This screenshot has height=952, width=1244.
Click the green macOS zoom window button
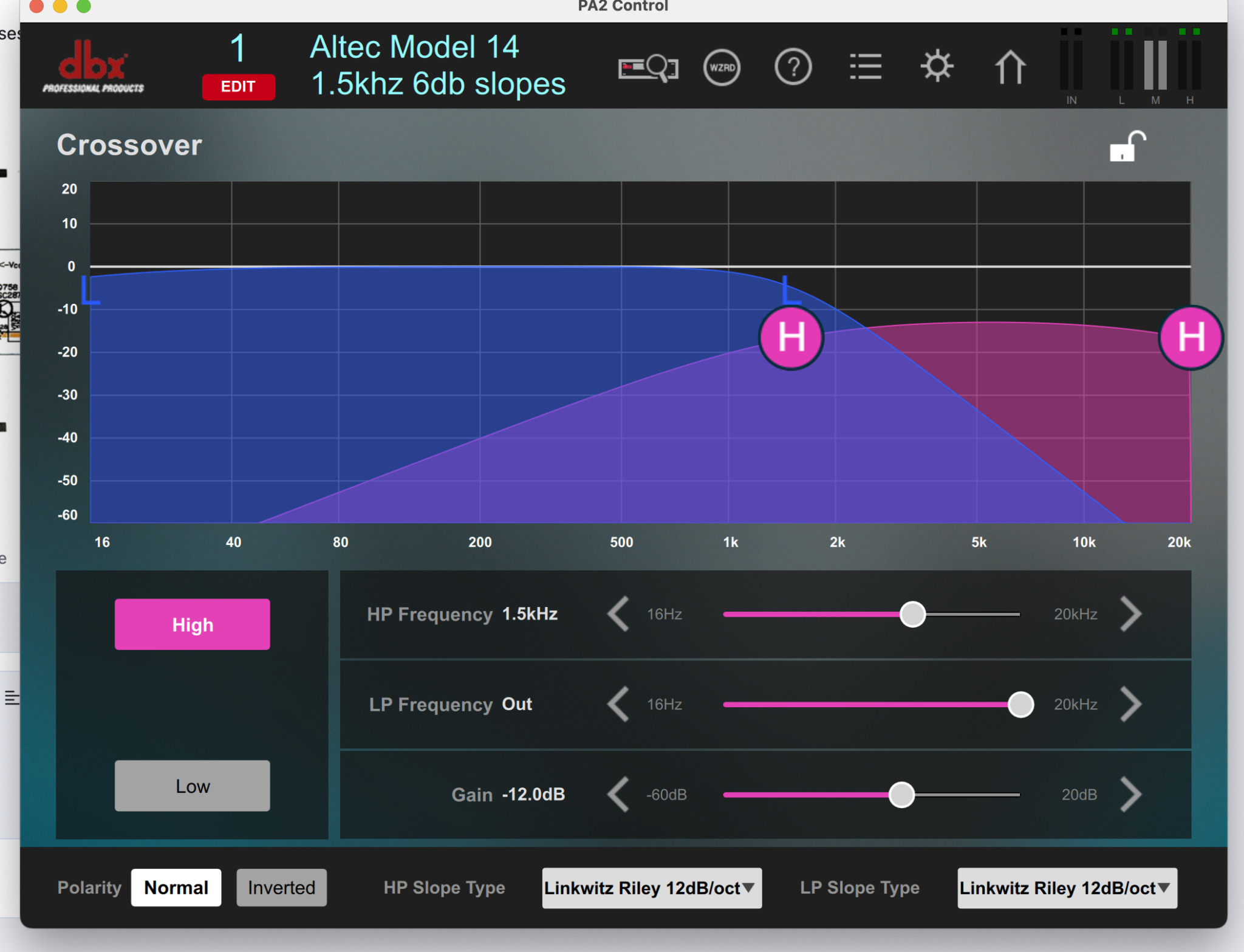coord(84,6)
